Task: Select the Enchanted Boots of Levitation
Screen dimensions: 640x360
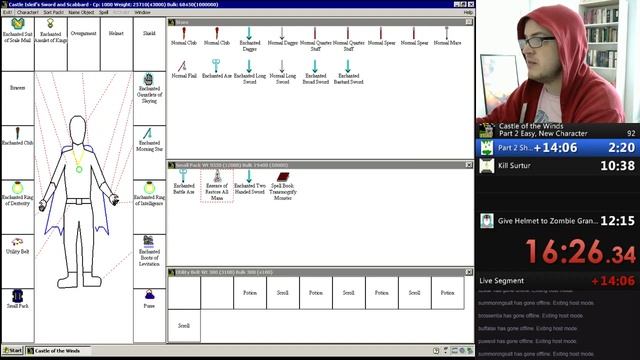Action: (149, 242)
